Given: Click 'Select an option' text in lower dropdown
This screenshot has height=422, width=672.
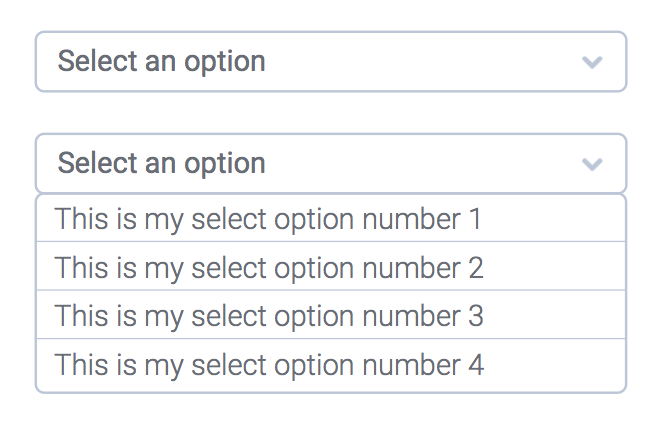Looking at the screenshot, I should coord(161,164).
